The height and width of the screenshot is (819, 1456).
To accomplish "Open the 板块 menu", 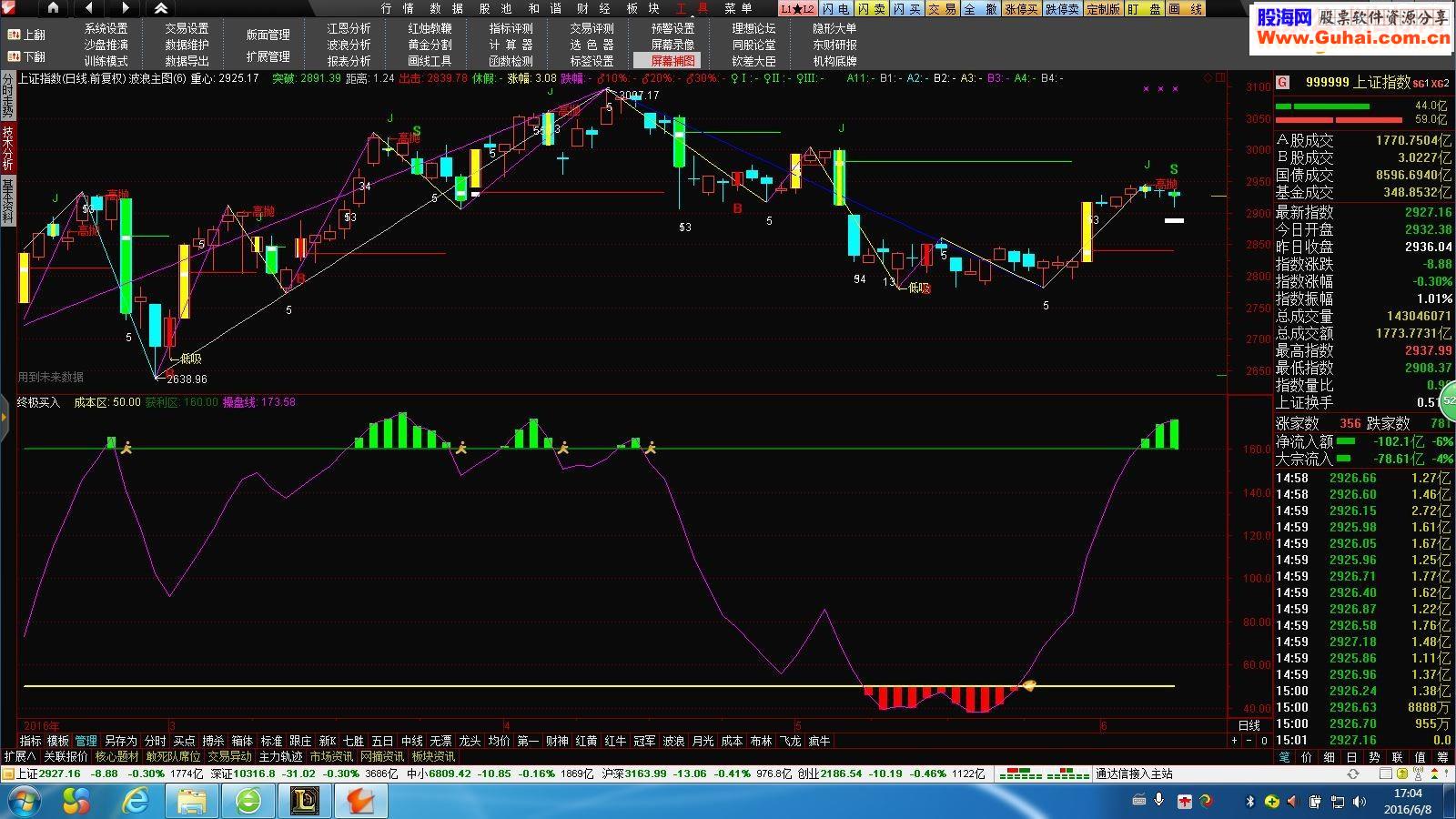I will point(642,8).
